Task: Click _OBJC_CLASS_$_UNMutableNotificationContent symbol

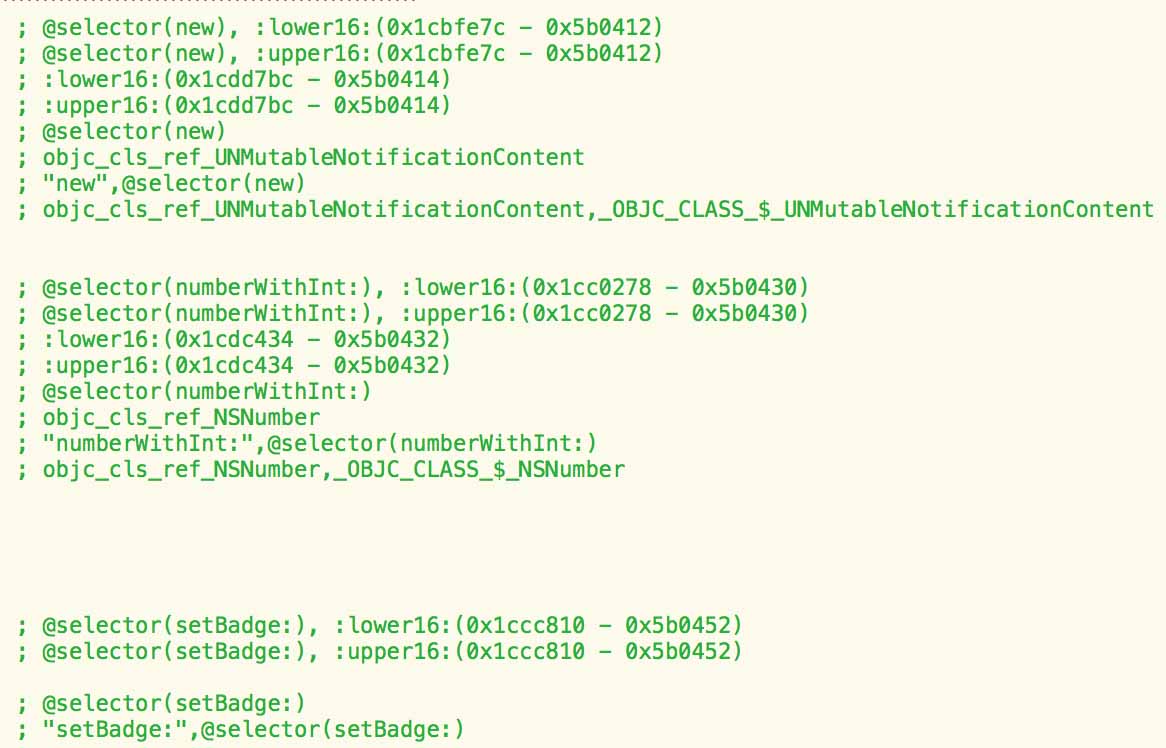Action: coord(876,210)
